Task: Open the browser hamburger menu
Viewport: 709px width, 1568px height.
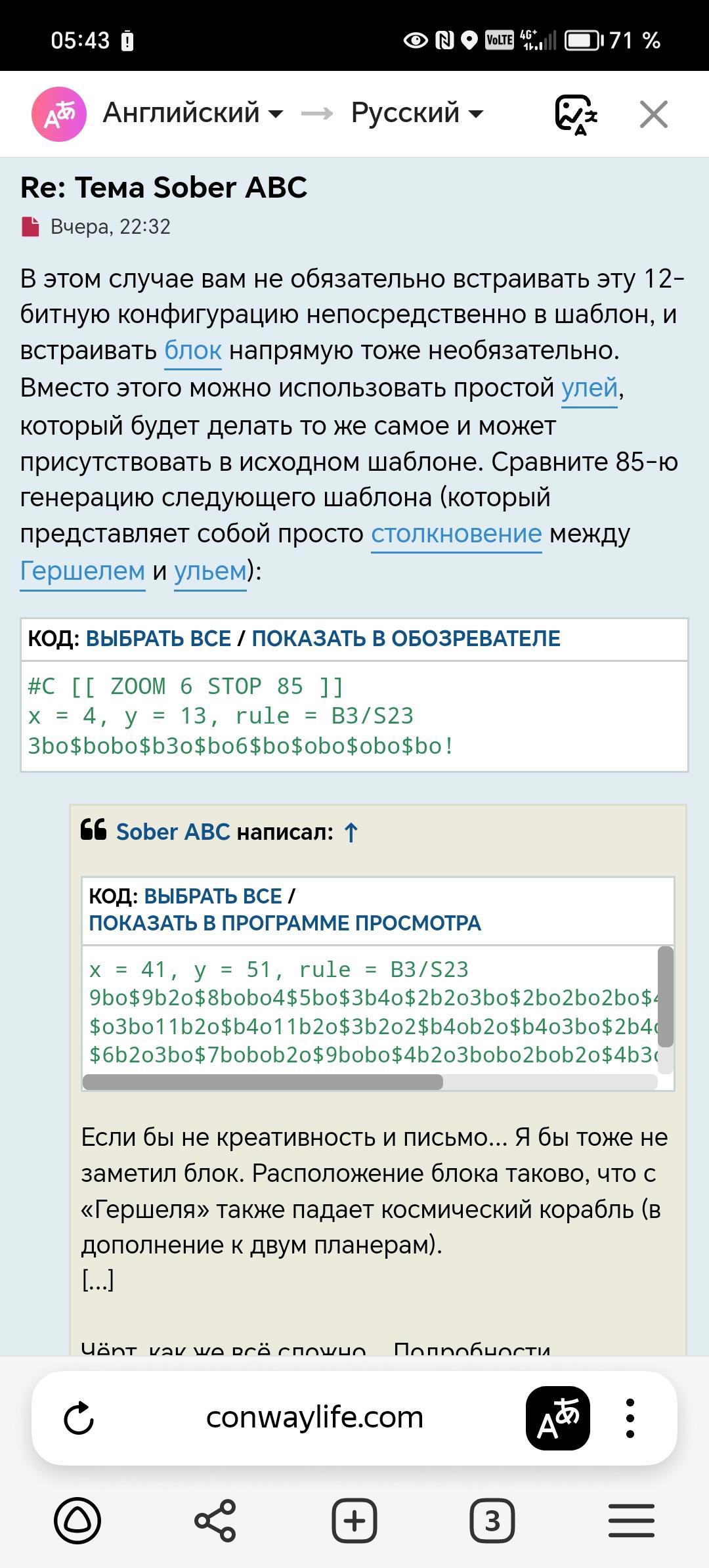Action: (632, 1521)
